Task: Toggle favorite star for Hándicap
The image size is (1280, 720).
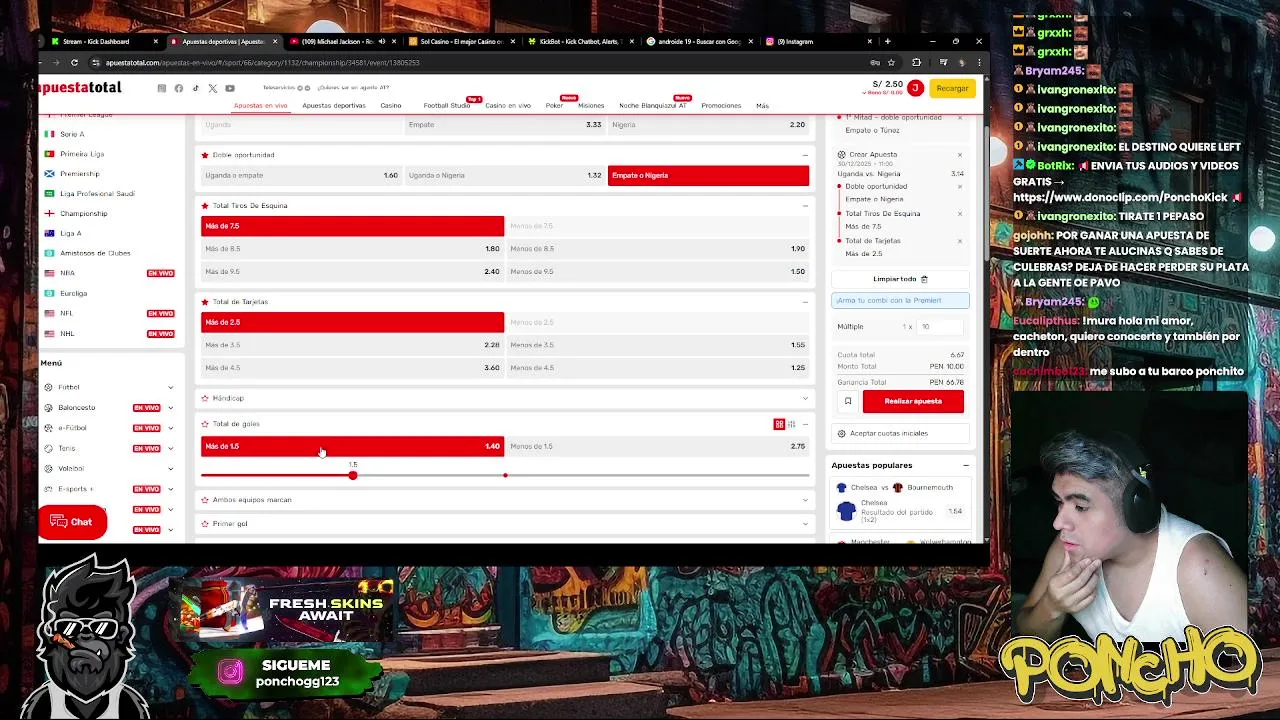Action: coord(205,398)
